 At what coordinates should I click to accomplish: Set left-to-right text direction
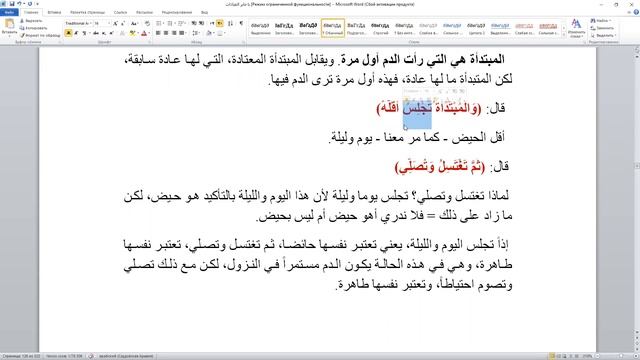pyautogui.click(x=212, y=24)
